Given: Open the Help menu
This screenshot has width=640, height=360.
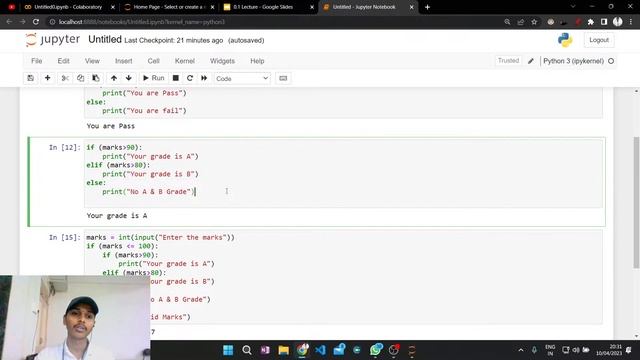Looking at the screenshot, I should 257,61.
